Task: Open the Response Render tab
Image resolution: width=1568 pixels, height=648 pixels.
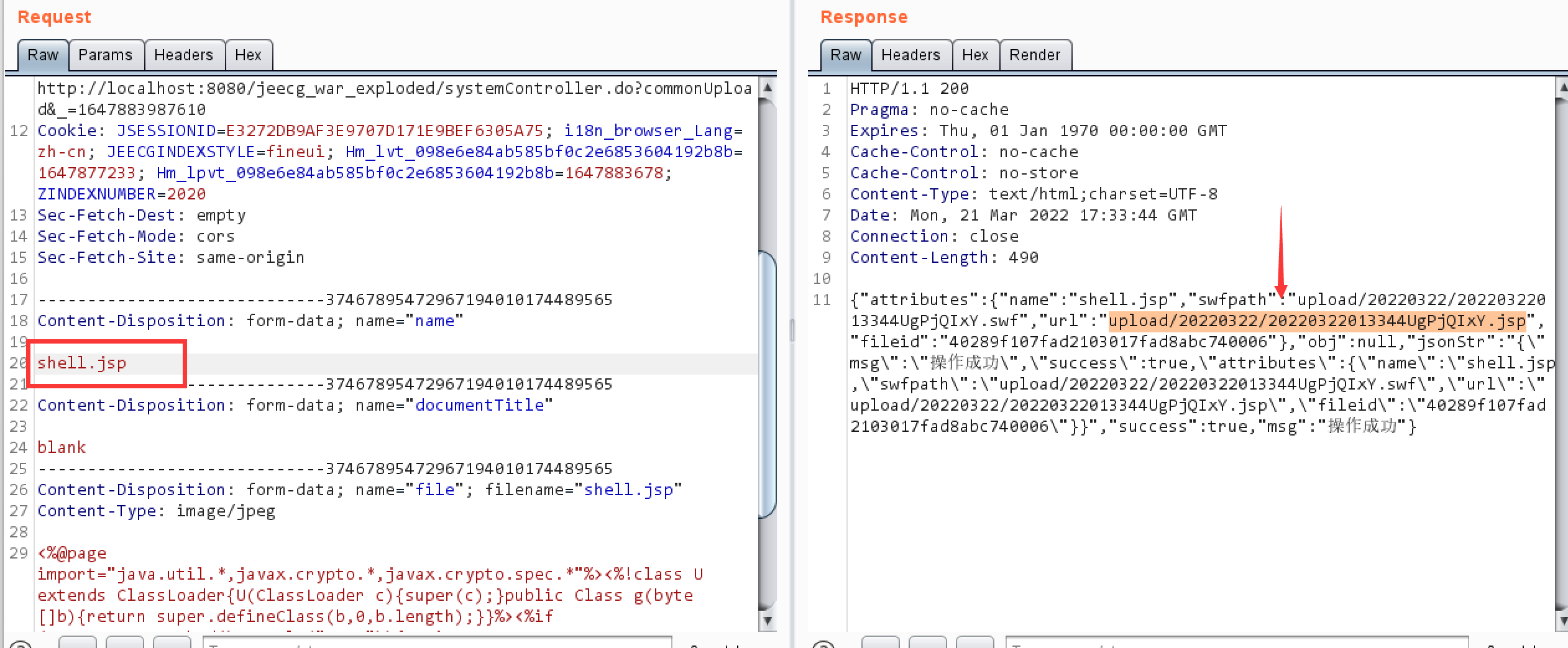Action: tap(1035, 55)
